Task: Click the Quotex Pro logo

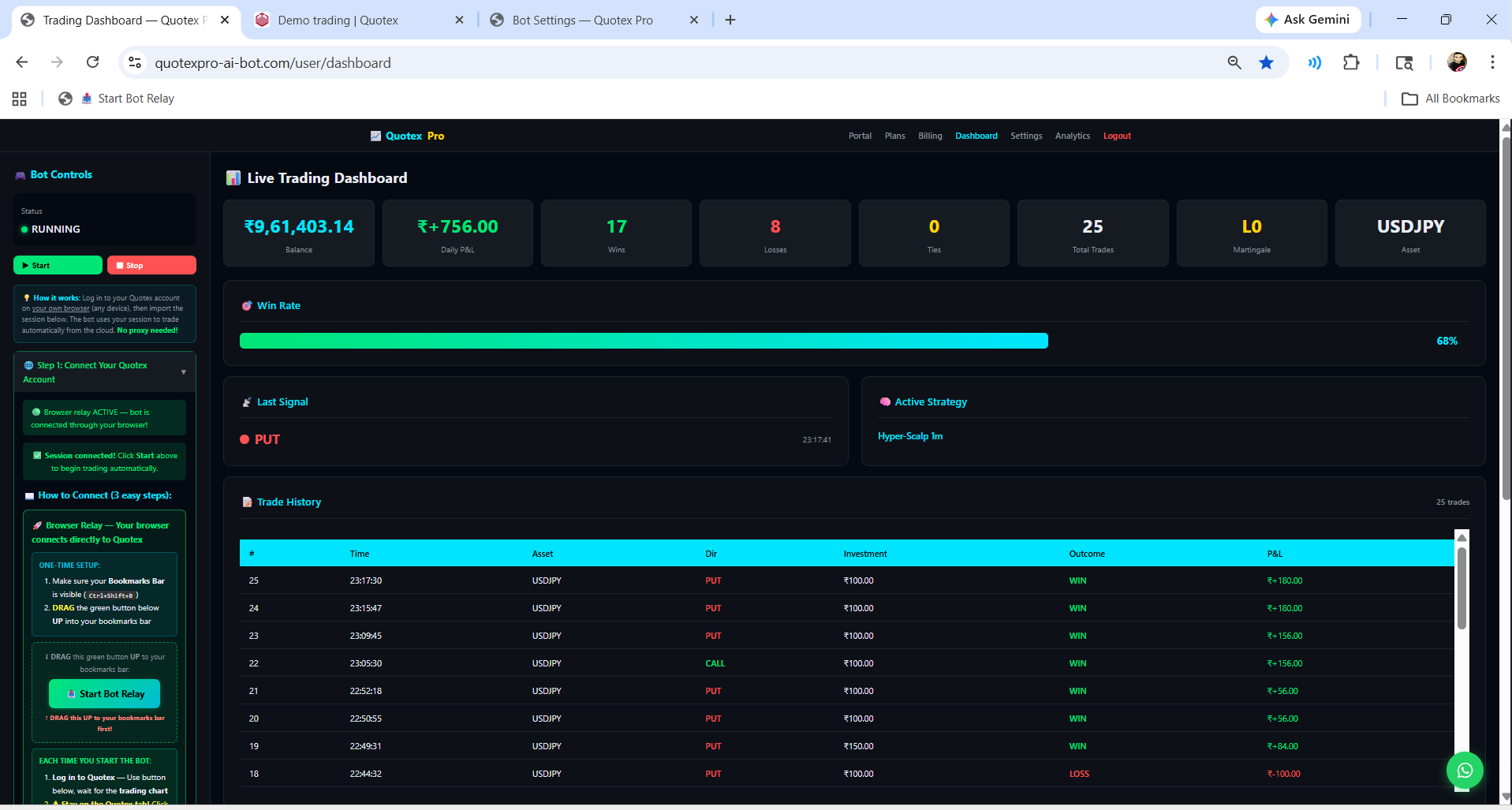Action: pos(407,136)
